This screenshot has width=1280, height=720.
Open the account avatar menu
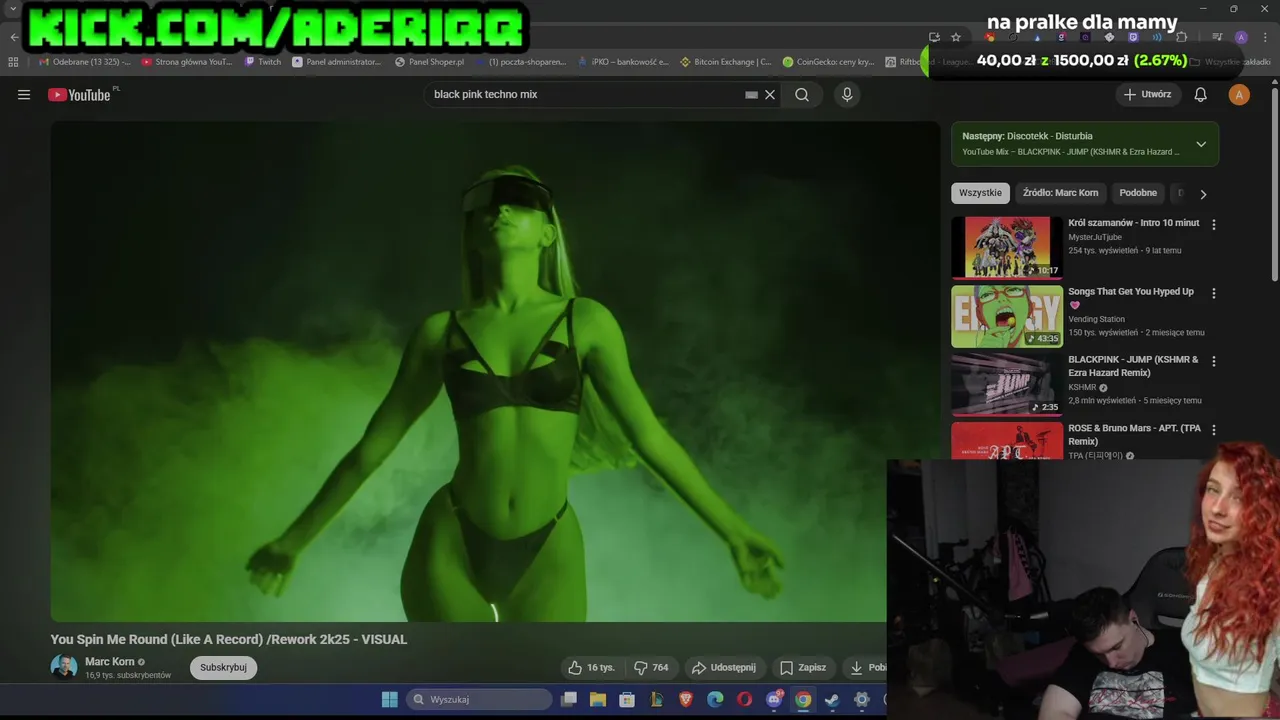pos(1239,95)
